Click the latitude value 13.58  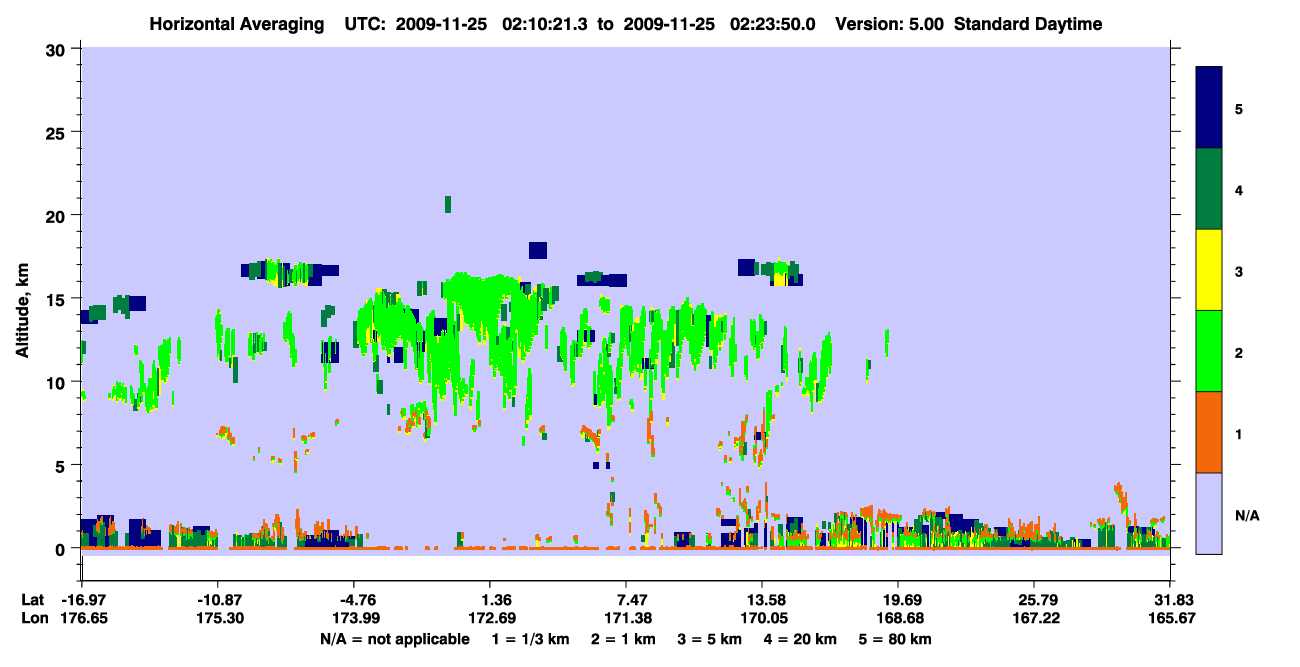pos(762,600)
